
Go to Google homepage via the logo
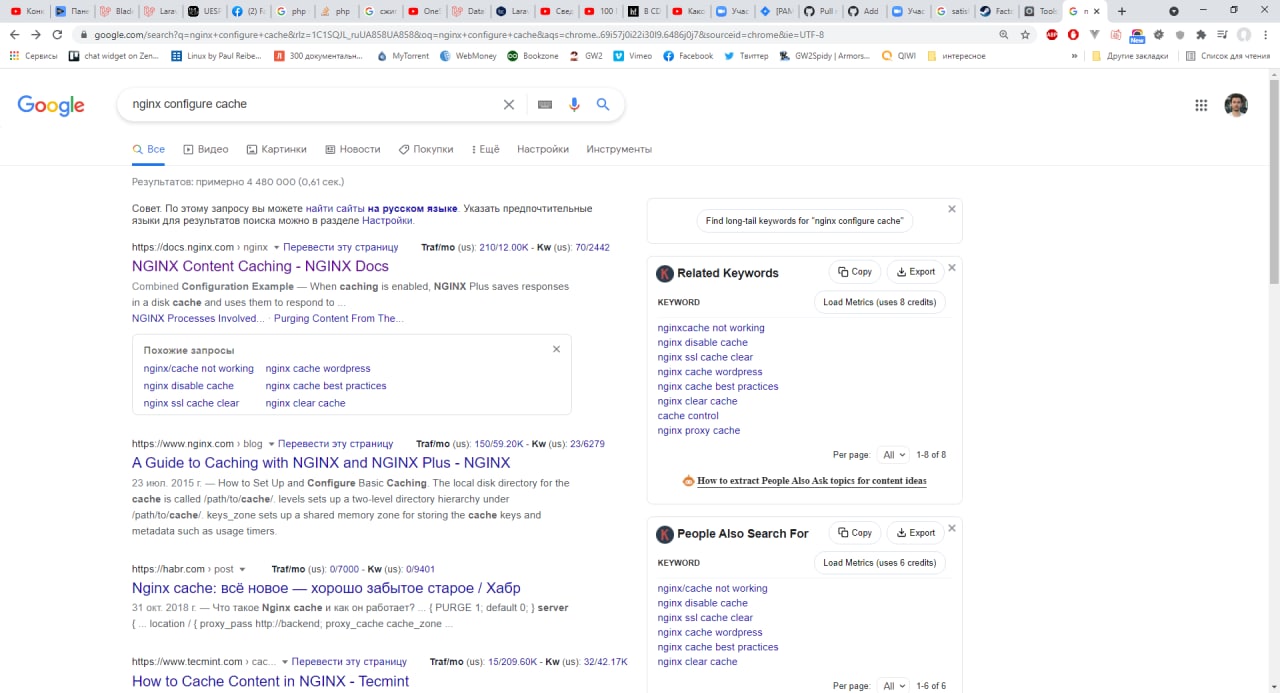click(x=51, y=105)
